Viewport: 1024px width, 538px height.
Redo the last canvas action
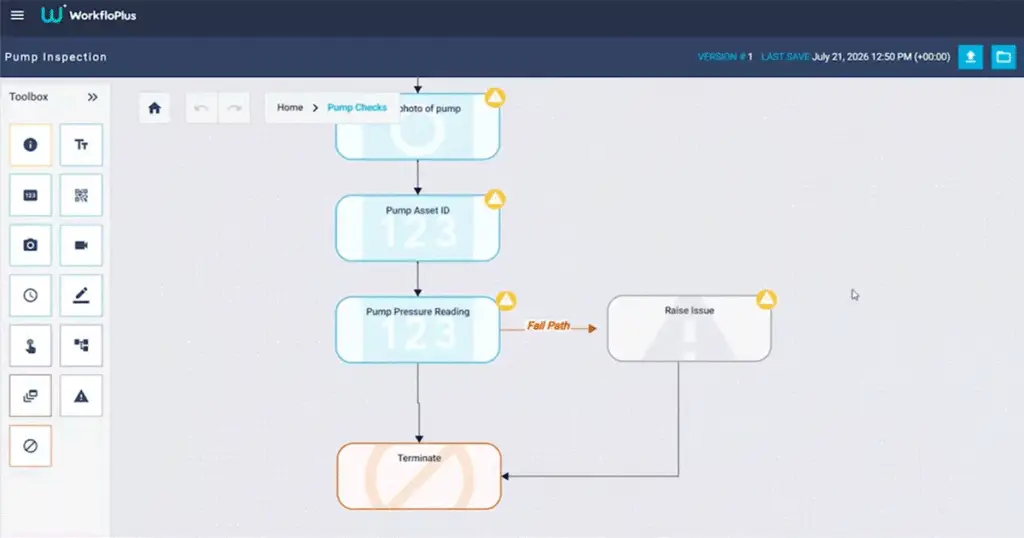(x=234, y=108)
